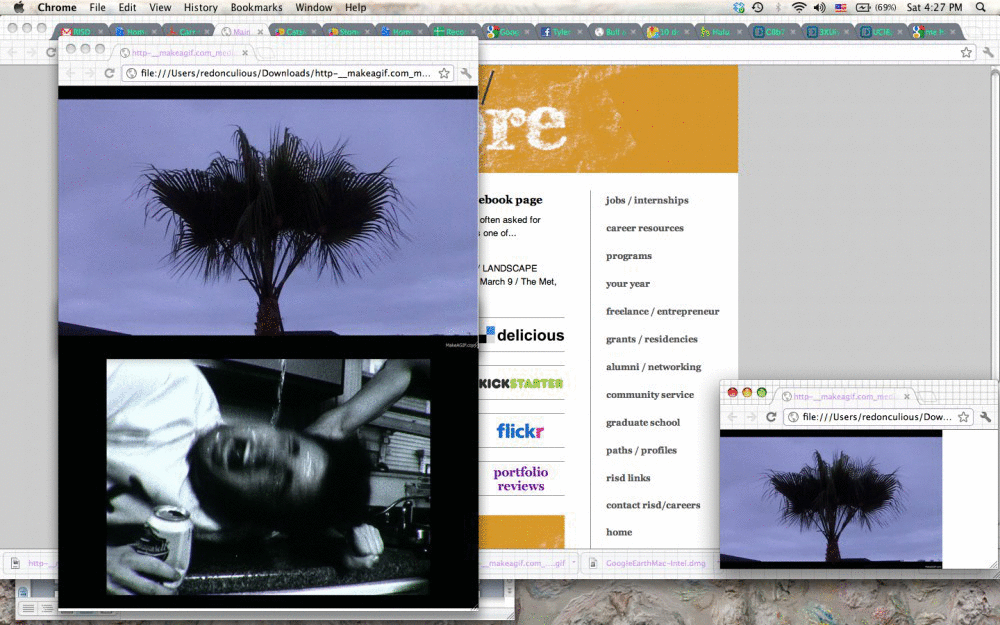Click the Bluetooth icon in the menu bar
Image resolution: width=1000 pixels, height=625 pixels.
click(778, 7)
